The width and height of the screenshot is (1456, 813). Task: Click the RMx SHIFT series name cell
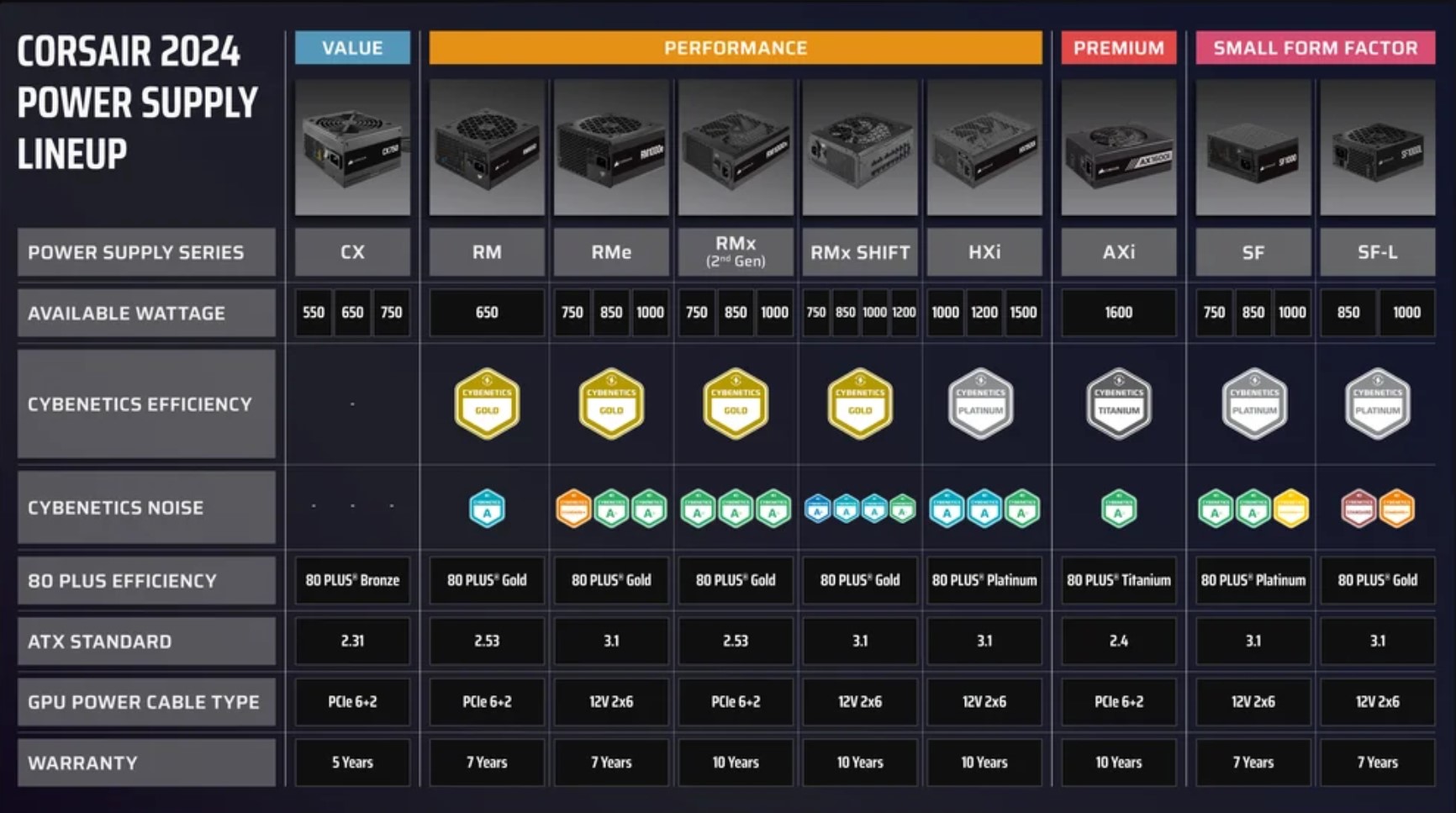(x=860, y=252)
